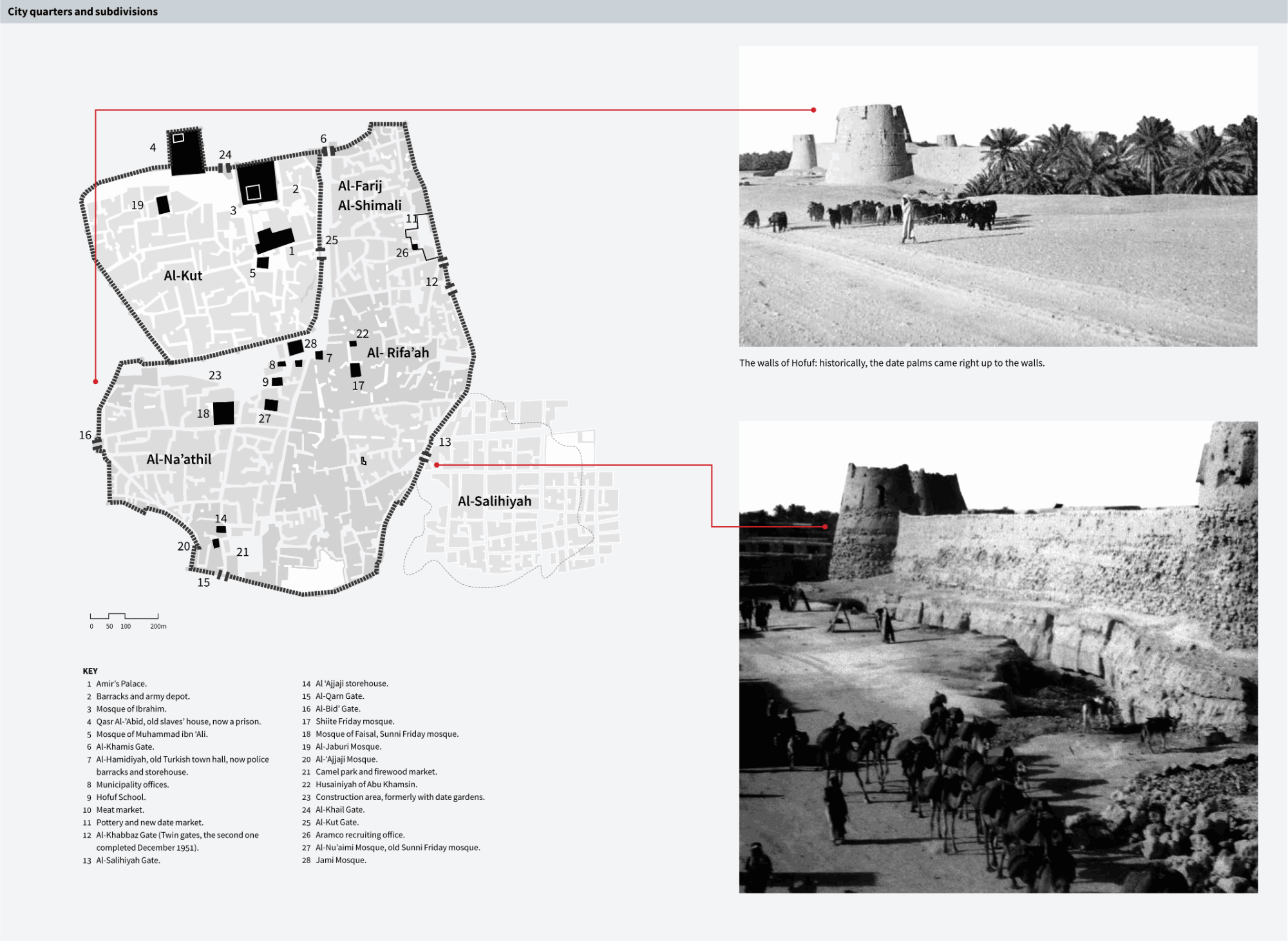Select the Al-Salihiyah district name
This screenshot has width=1288, height=941.
pos(494,501)
